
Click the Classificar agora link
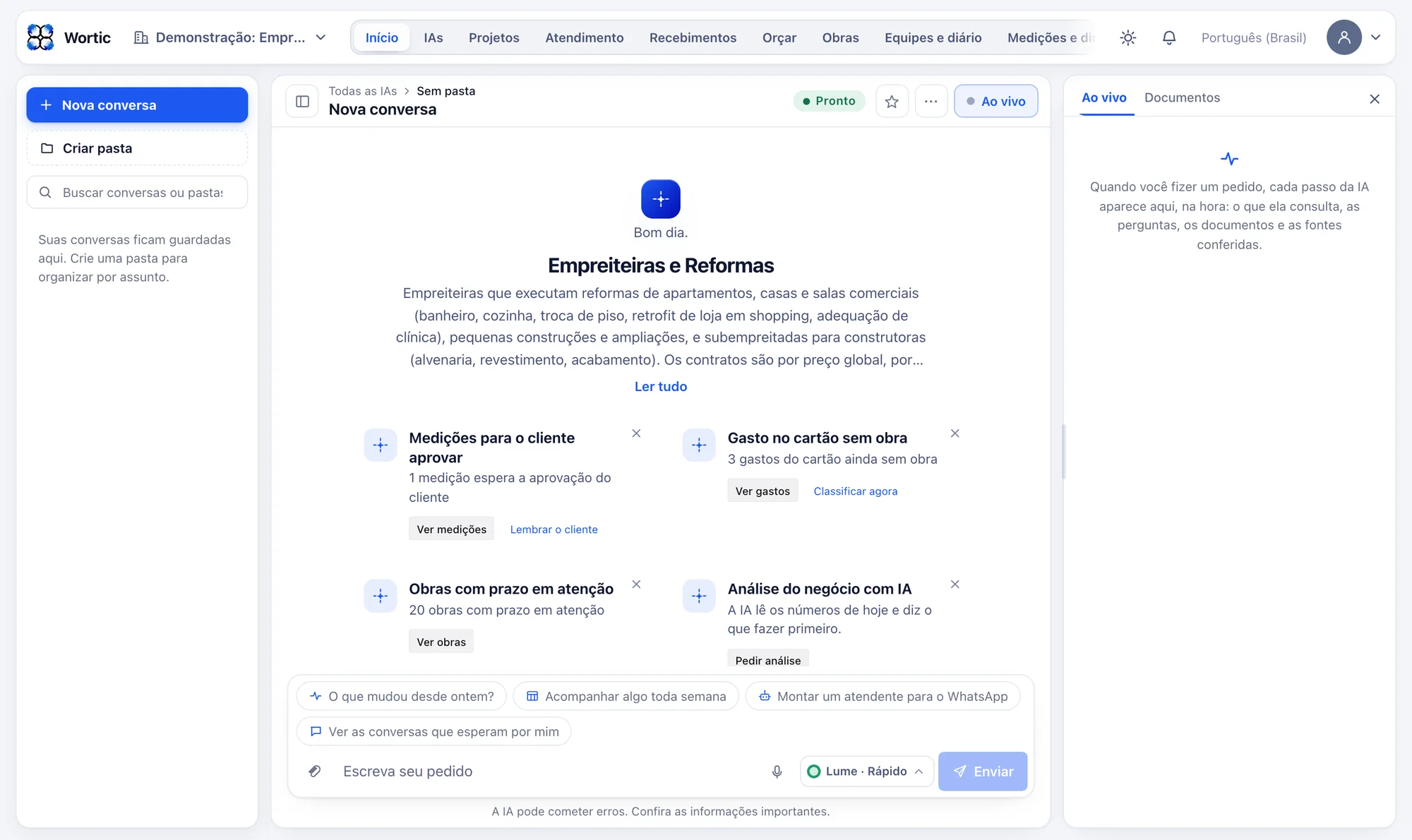[855, 491]
